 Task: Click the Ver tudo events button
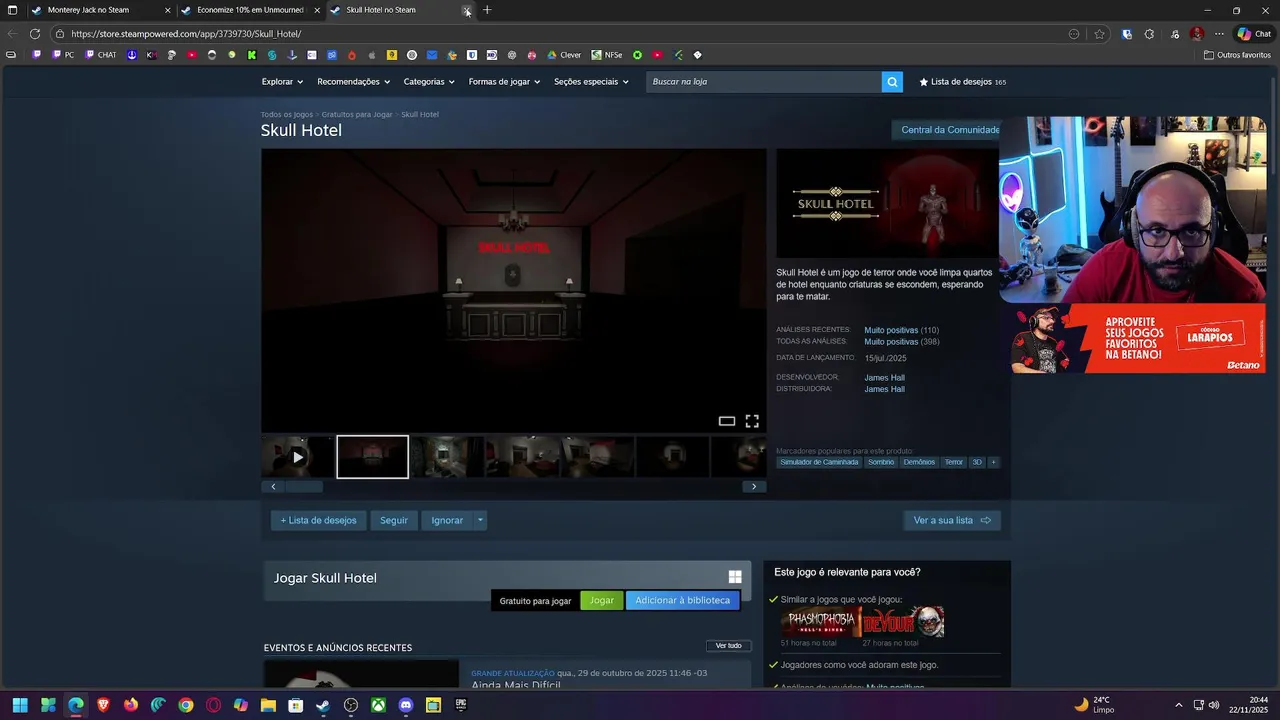click(728, 646)
